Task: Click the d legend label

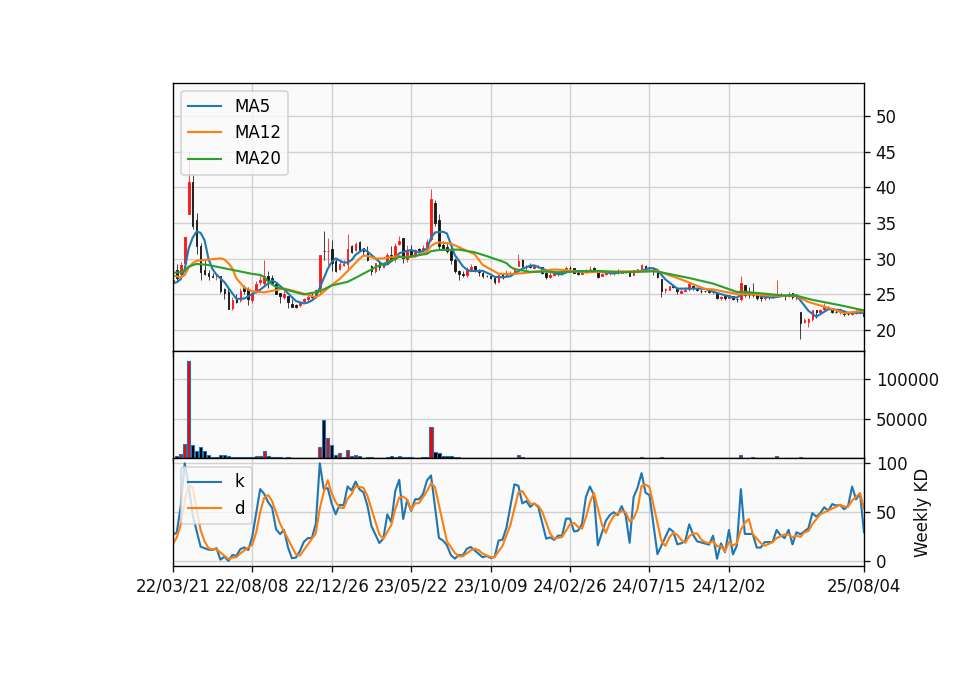Action: [x=239, y=508]
